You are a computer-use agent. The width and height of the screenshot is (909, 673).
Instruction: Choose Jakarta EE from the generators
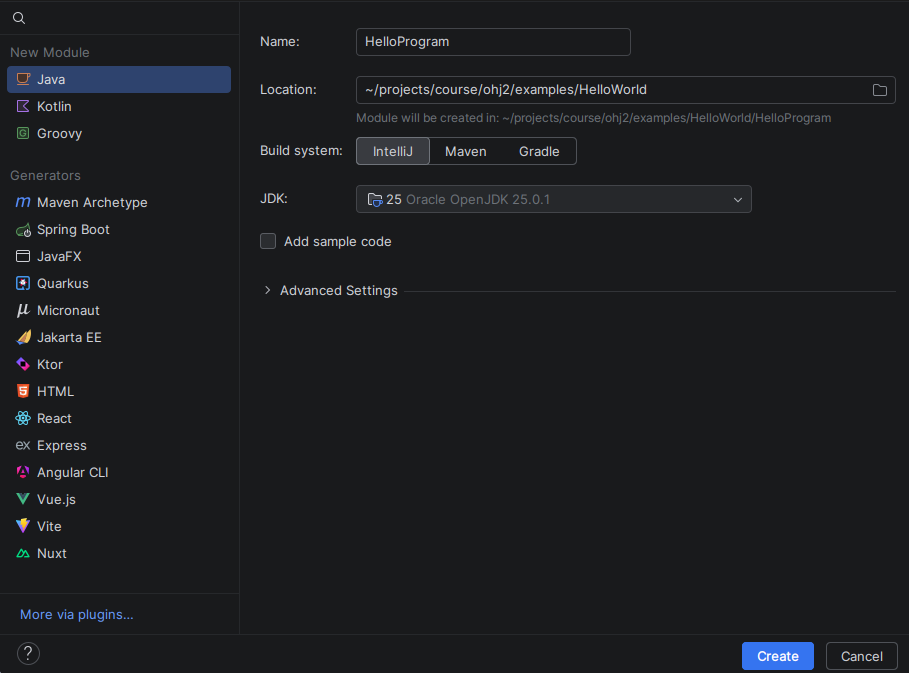click(x=69, y=337)
